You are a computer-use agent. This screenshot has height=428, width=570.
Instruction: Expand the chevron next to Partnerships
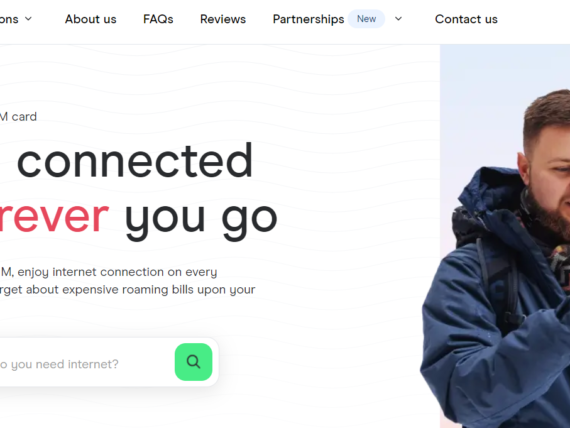pyautogui.click(x=398, y=19)
